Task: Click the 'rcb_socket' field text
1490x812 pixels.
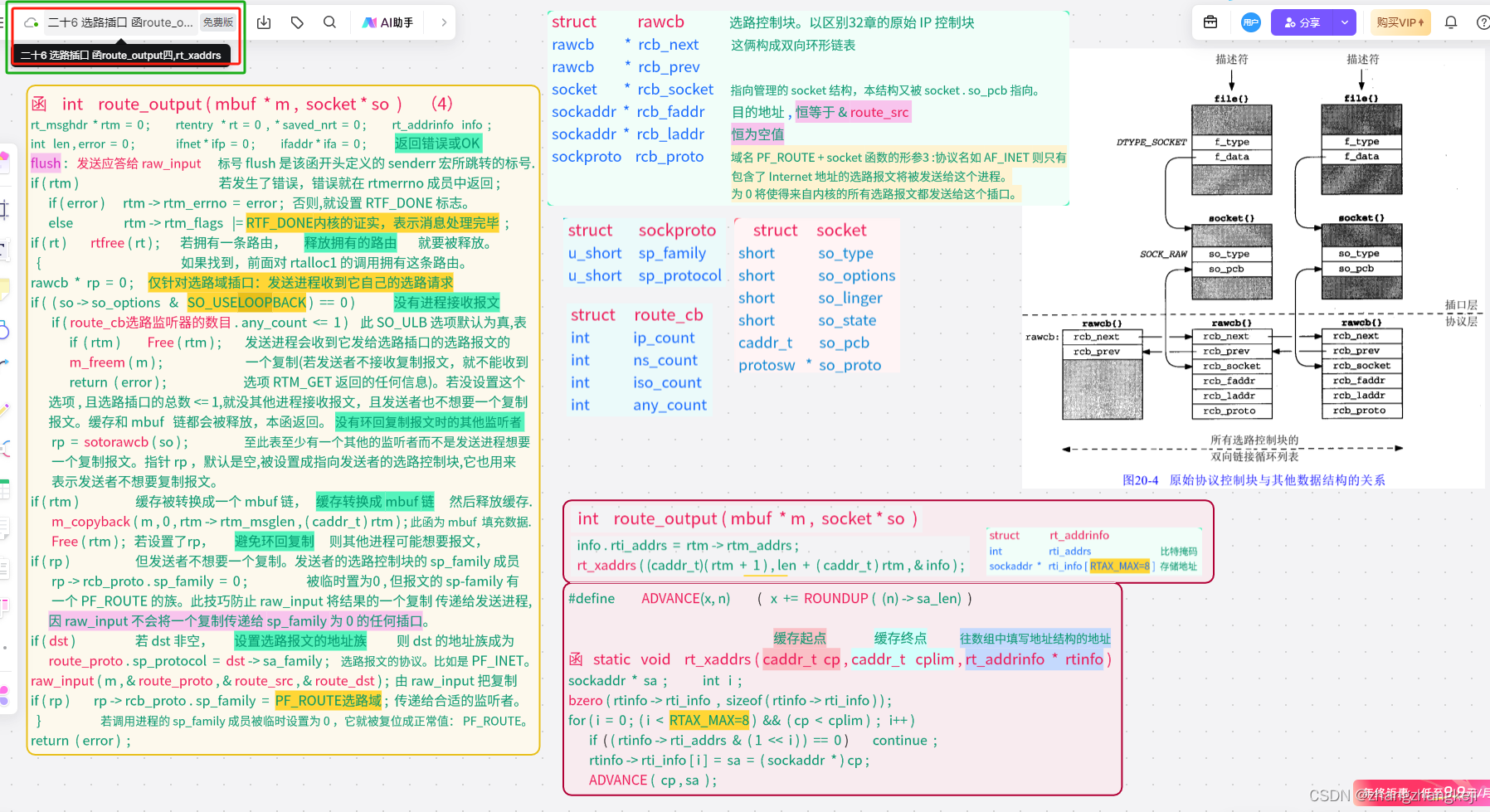Action: (x=675, y=90)
